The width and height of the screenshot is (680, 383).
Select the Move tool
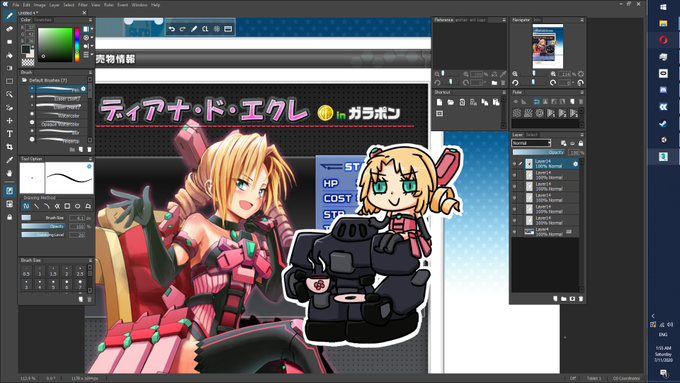pos(9,121)
